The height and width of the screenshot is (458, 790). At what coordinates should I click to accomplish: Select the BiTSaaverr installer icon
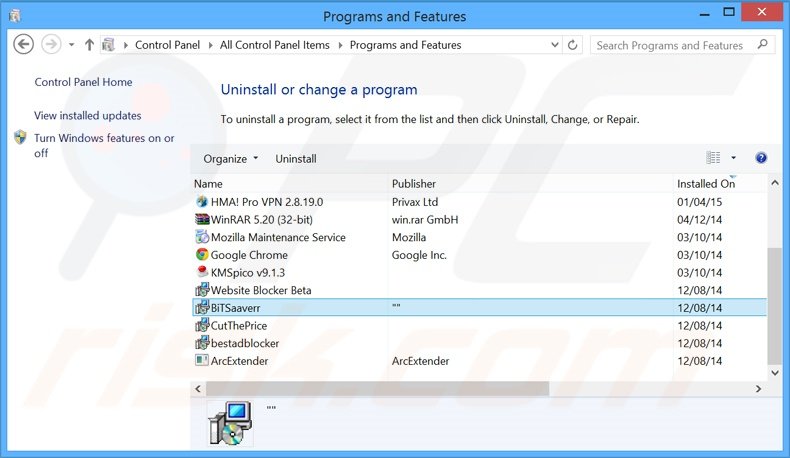[202, 307]
